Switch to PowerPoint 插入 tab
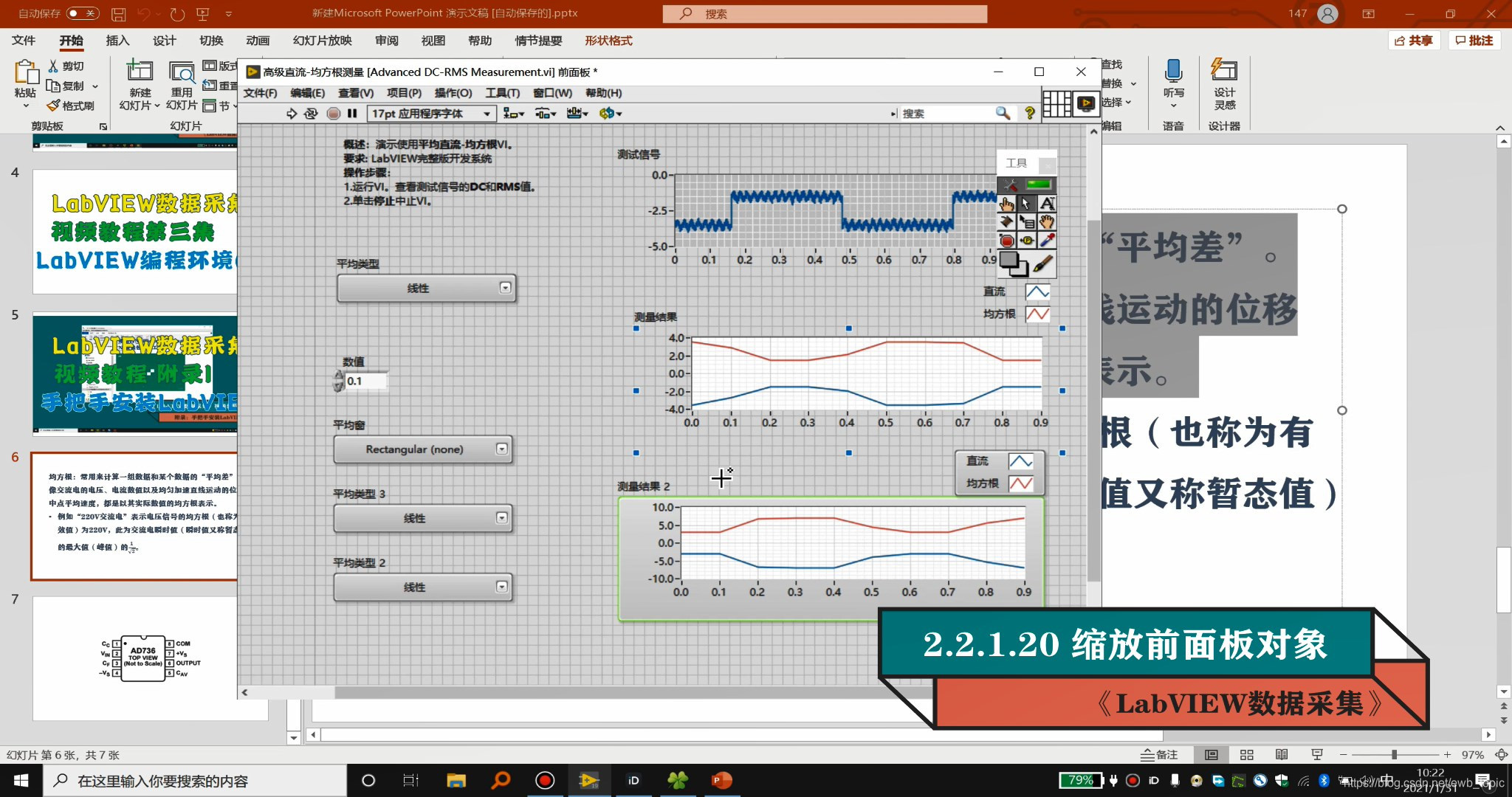This screenshot has width=1512, height=797. pyautogui.click(x=117, y=41)
